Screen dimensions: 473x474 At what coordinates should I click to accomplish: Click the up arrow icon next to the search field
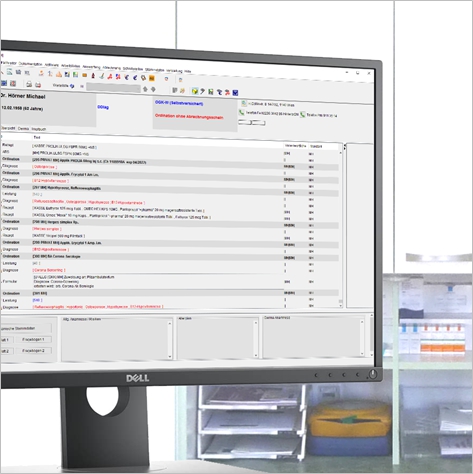[145, 89]
